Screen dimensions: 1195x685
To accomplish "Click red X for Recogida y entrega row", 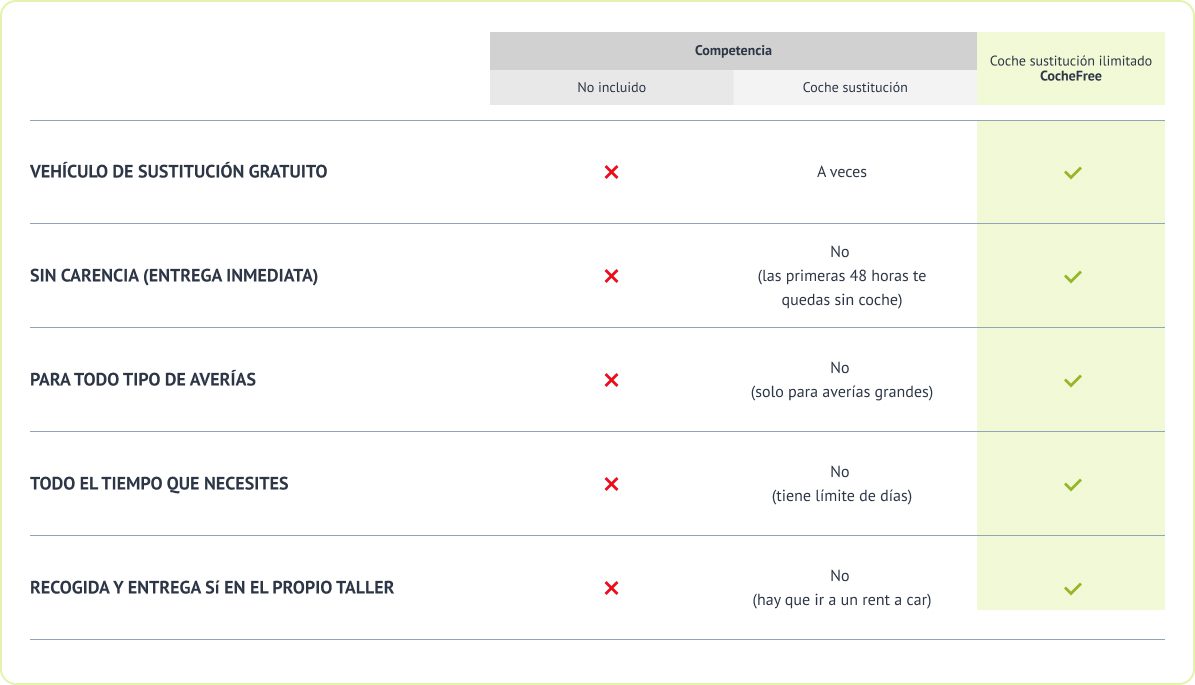I will (611, 588).
